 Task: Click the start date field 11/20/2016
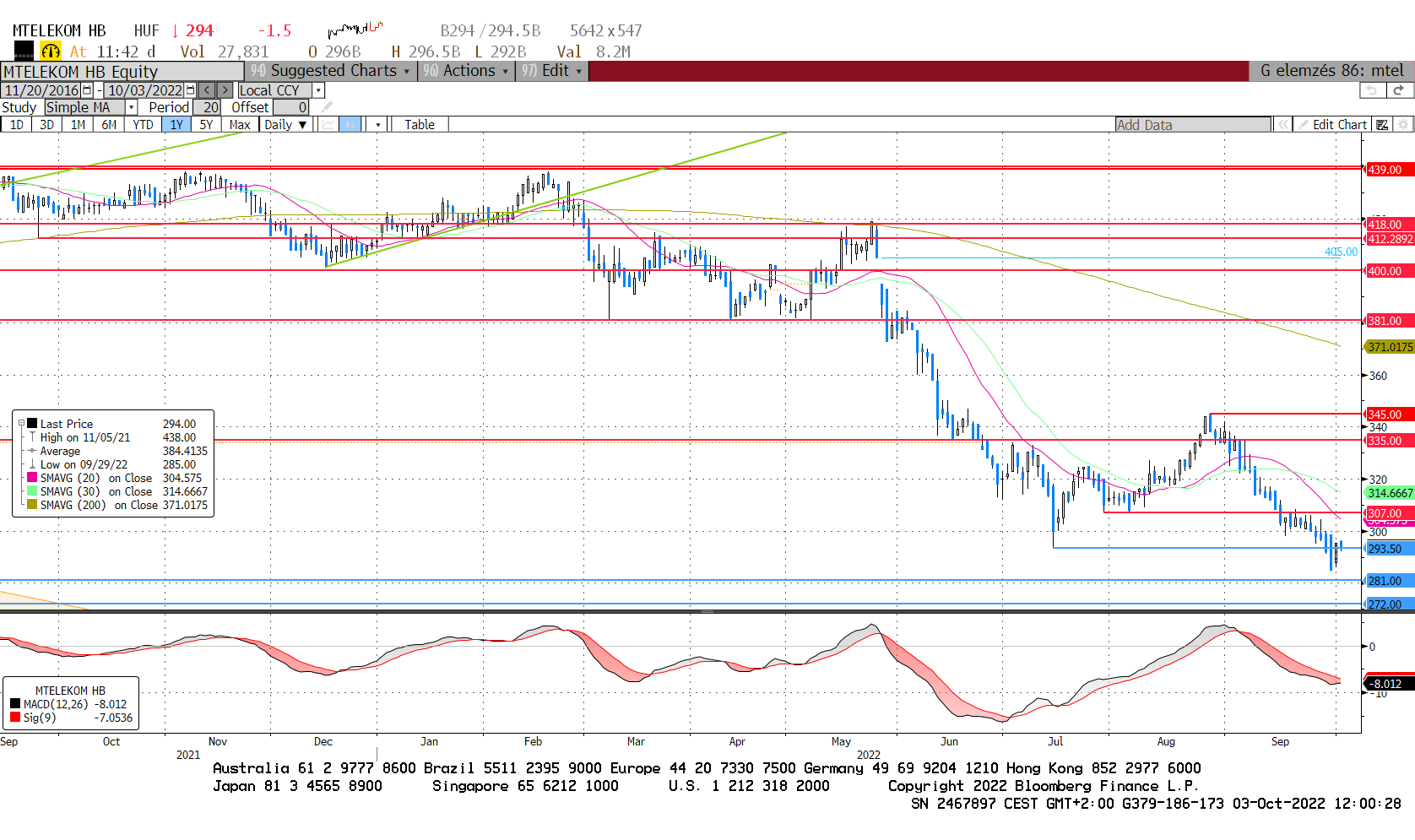point(41,90)
